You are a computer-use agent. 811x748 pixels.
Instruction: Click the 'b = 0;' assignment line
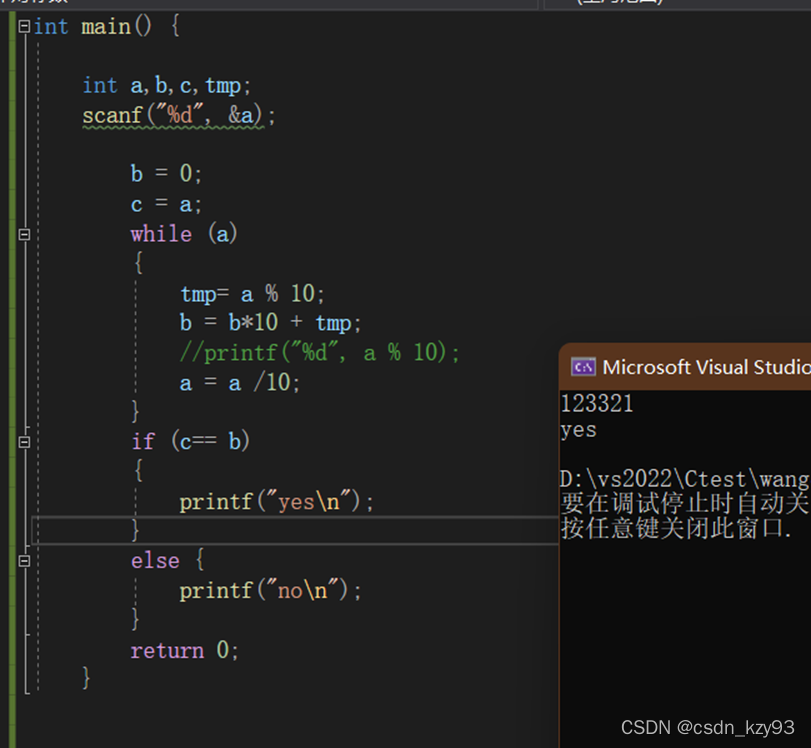click(x=166, y=174)
